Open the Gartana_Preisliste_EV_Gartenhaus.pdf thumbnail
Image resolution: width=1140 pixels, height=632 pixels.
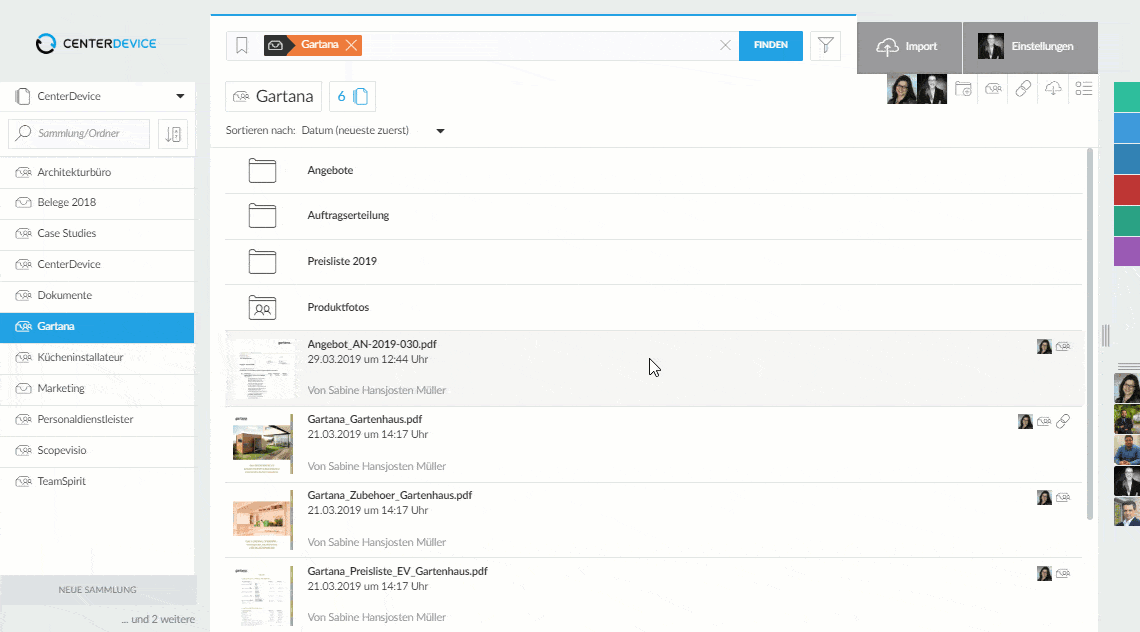[262, 596]
